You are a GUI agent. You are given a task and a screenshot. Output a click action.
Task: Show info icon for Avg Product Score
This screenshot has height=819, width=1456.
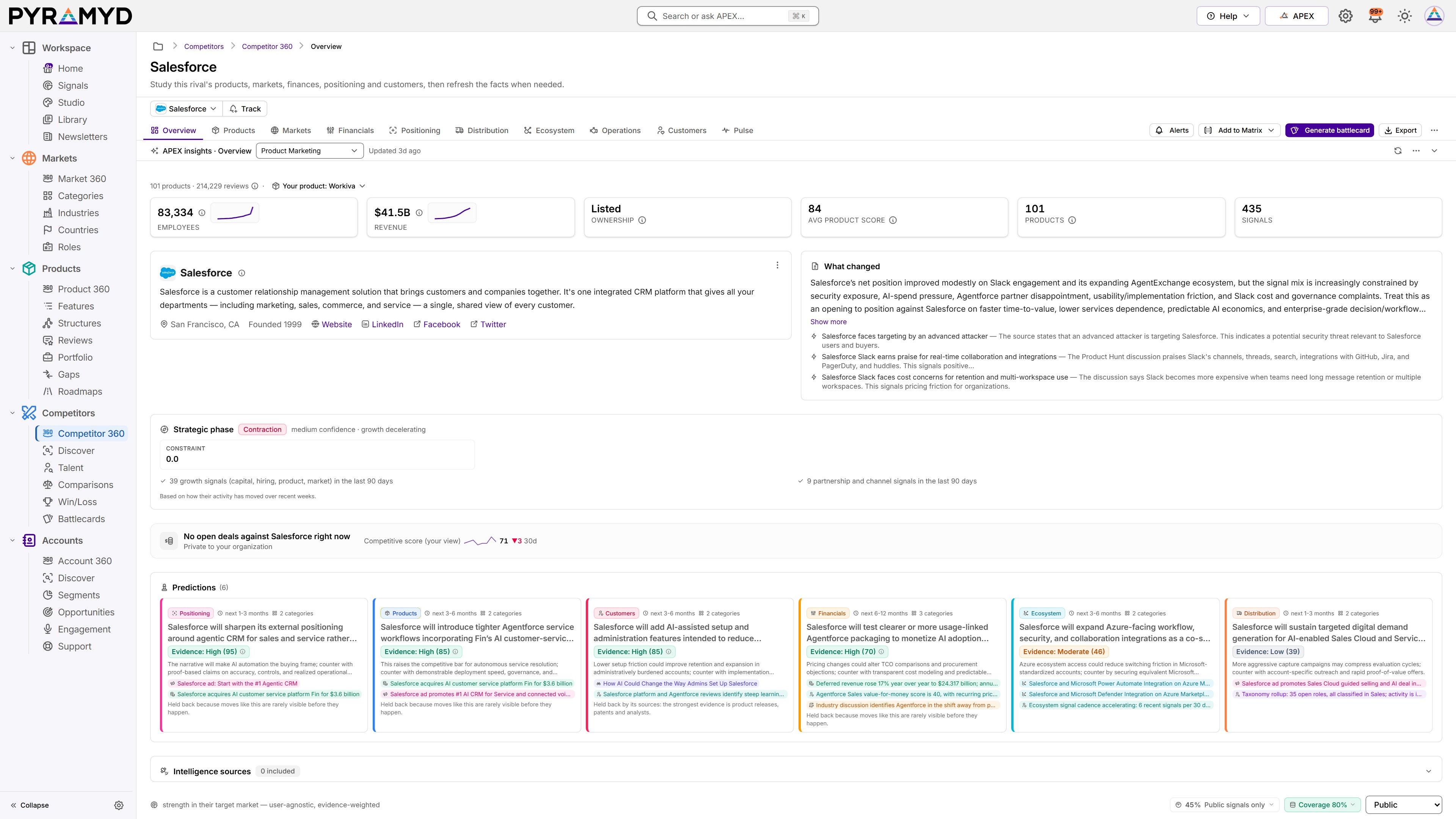[893, 220]
